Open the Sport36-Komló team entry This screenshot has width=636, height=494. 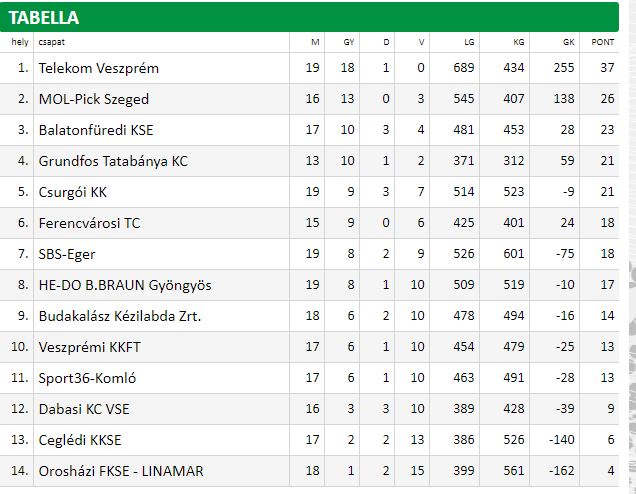pyautogui.click(x=87, y=378)
